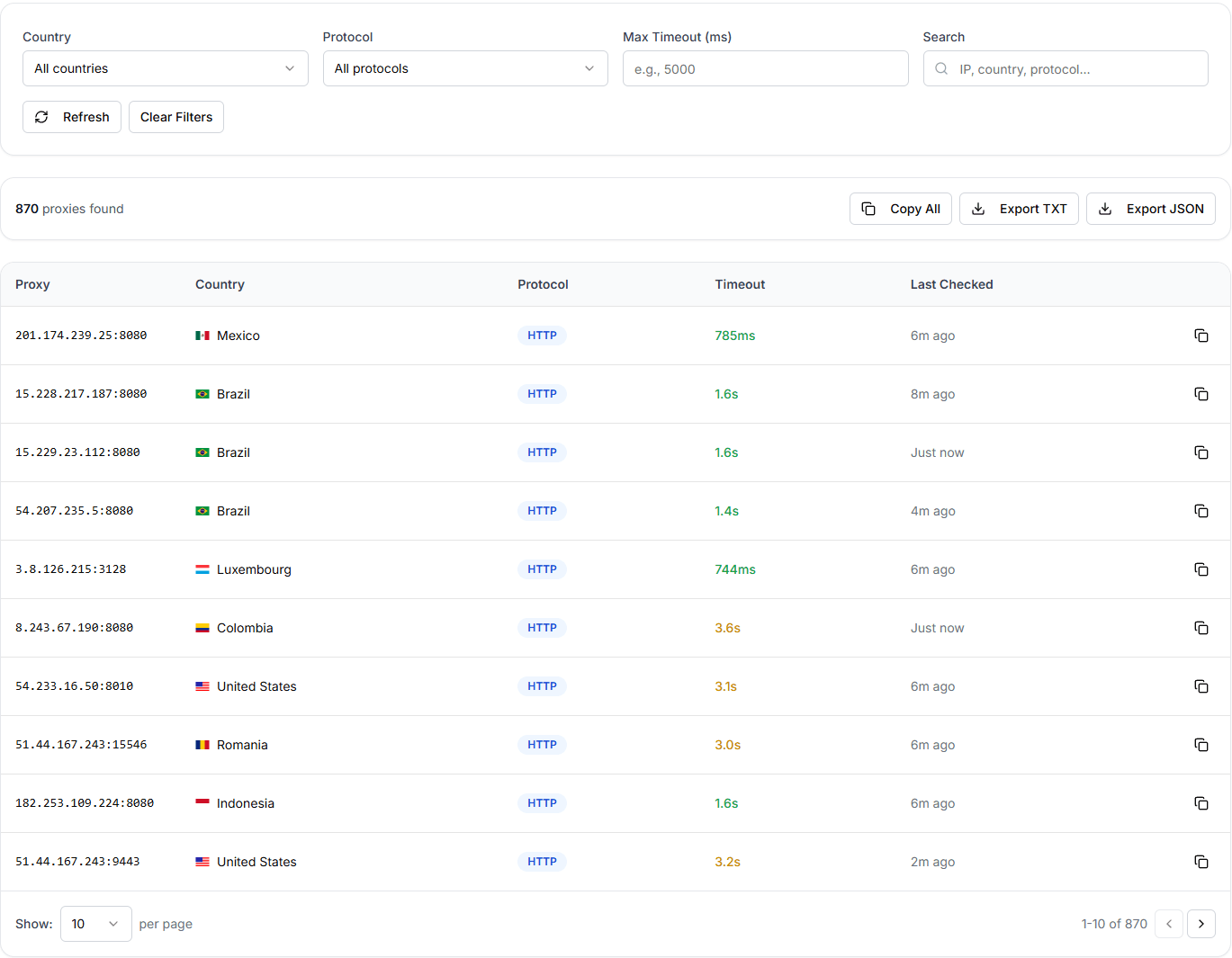Click Copy All proxies button

coord(901,209)
